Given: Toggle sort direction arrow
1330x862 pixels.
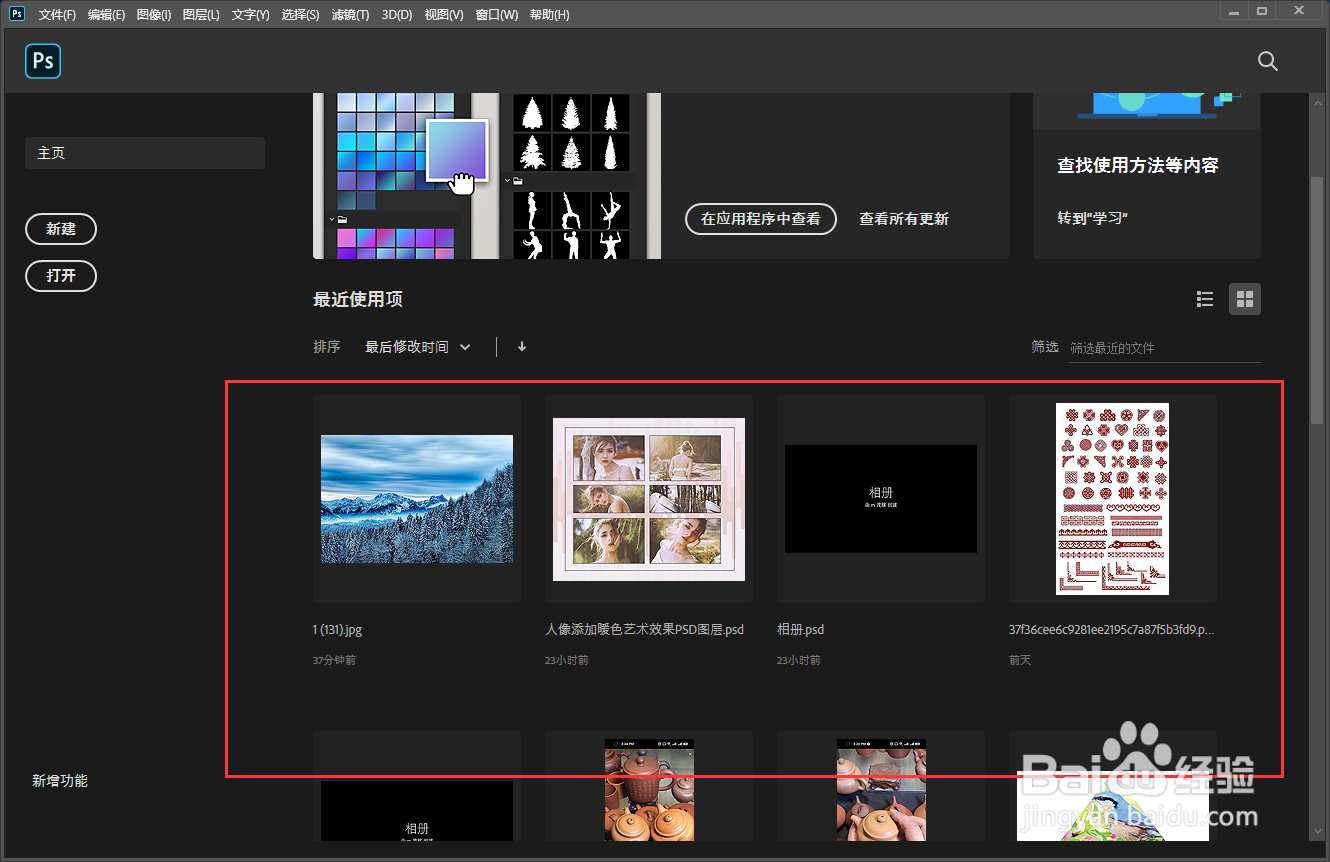Looking at the screenshot, I should click(522, 347).
